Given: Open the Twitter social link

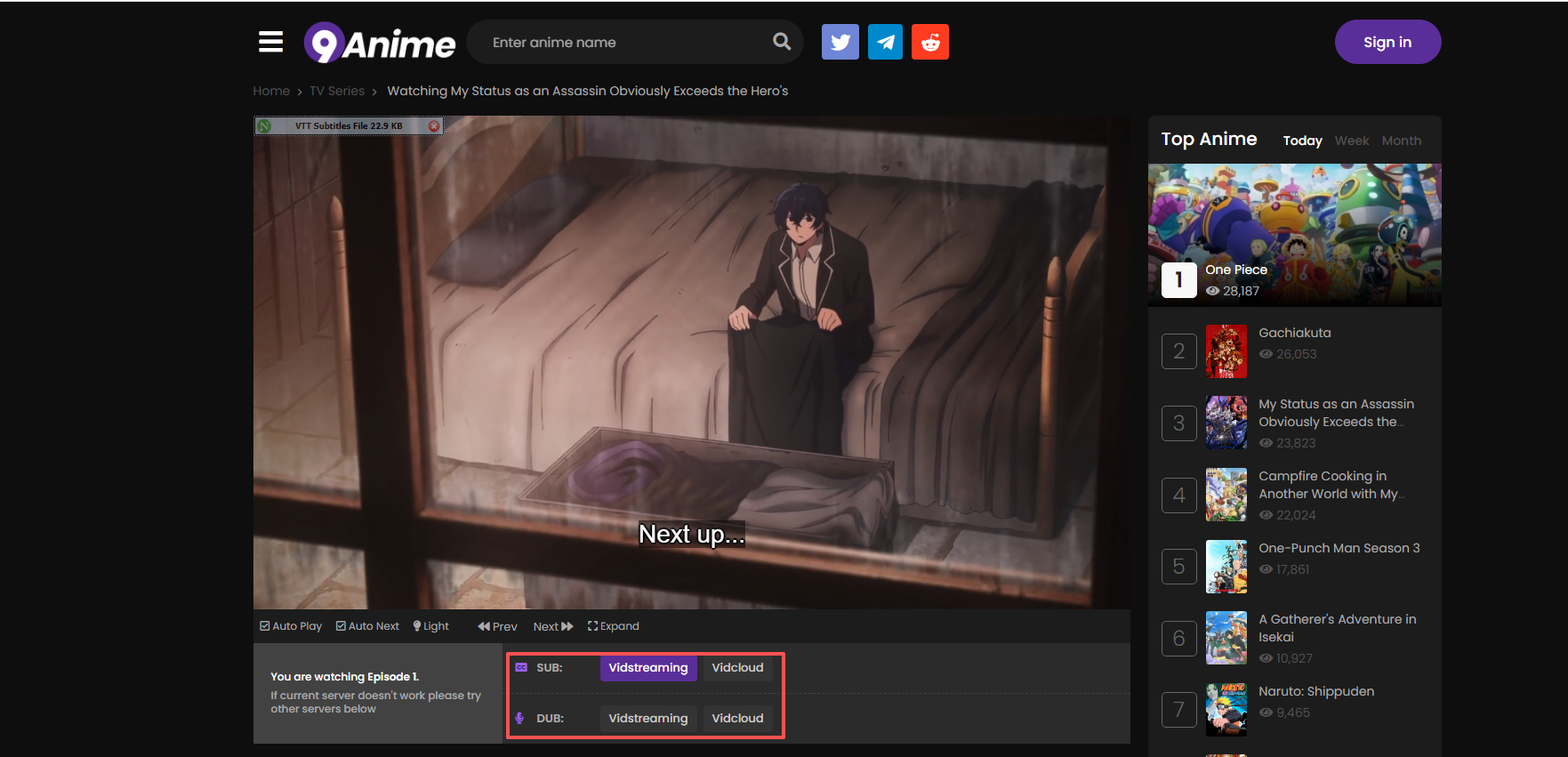Looking at the screenshot, I should pos(840,42).
